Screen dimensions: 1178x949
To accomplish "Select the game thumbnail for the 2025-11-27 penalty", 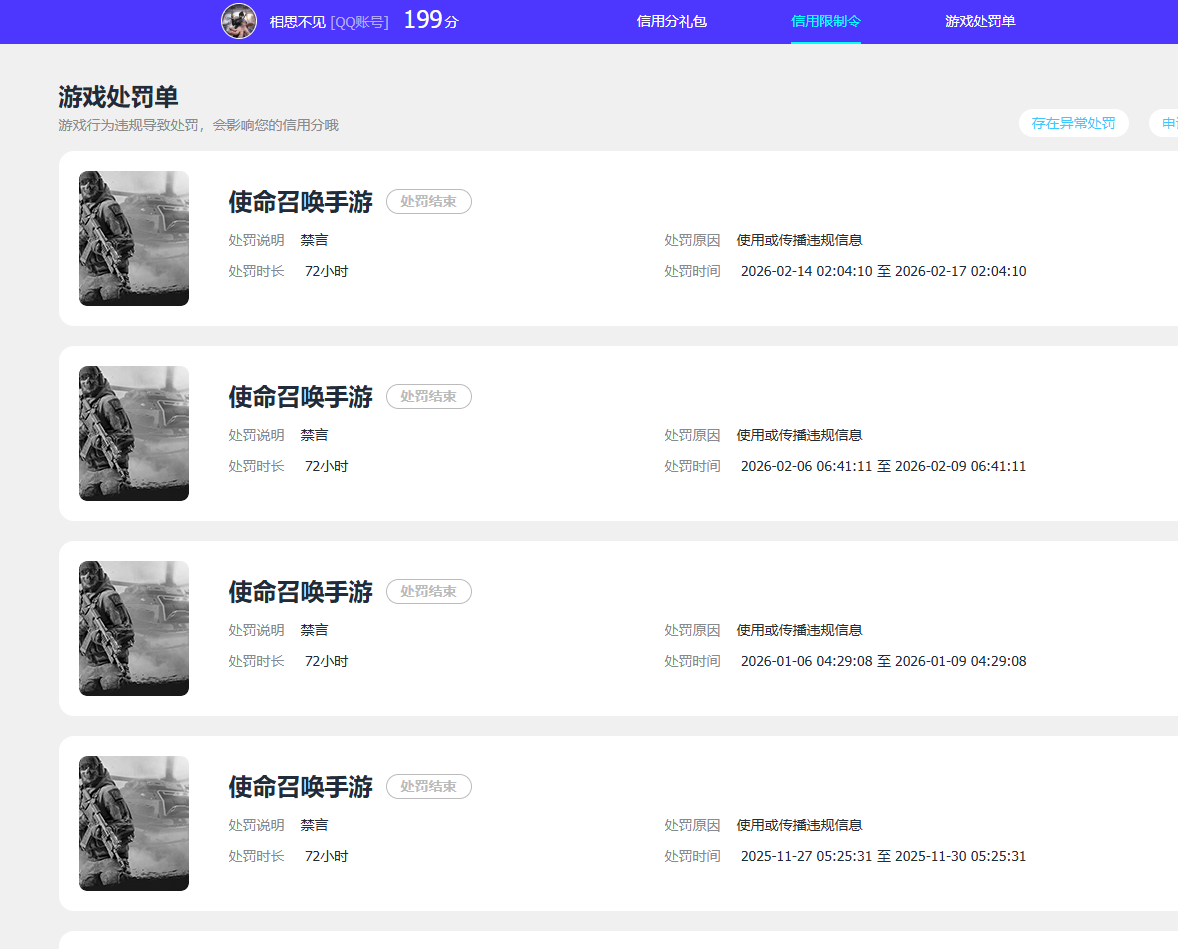I will [134, 824].
